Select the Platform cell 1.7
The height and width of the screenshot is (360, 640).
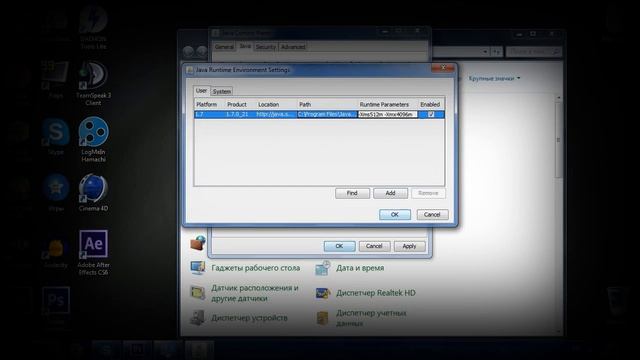pos(209,114)
